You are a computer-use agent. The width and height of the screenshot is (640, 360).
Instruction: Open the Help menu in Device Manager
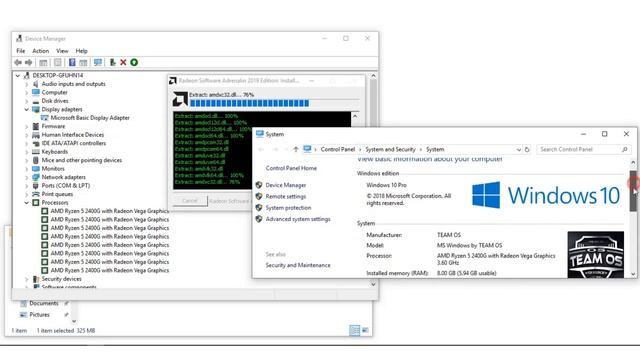tap(81, 51)
